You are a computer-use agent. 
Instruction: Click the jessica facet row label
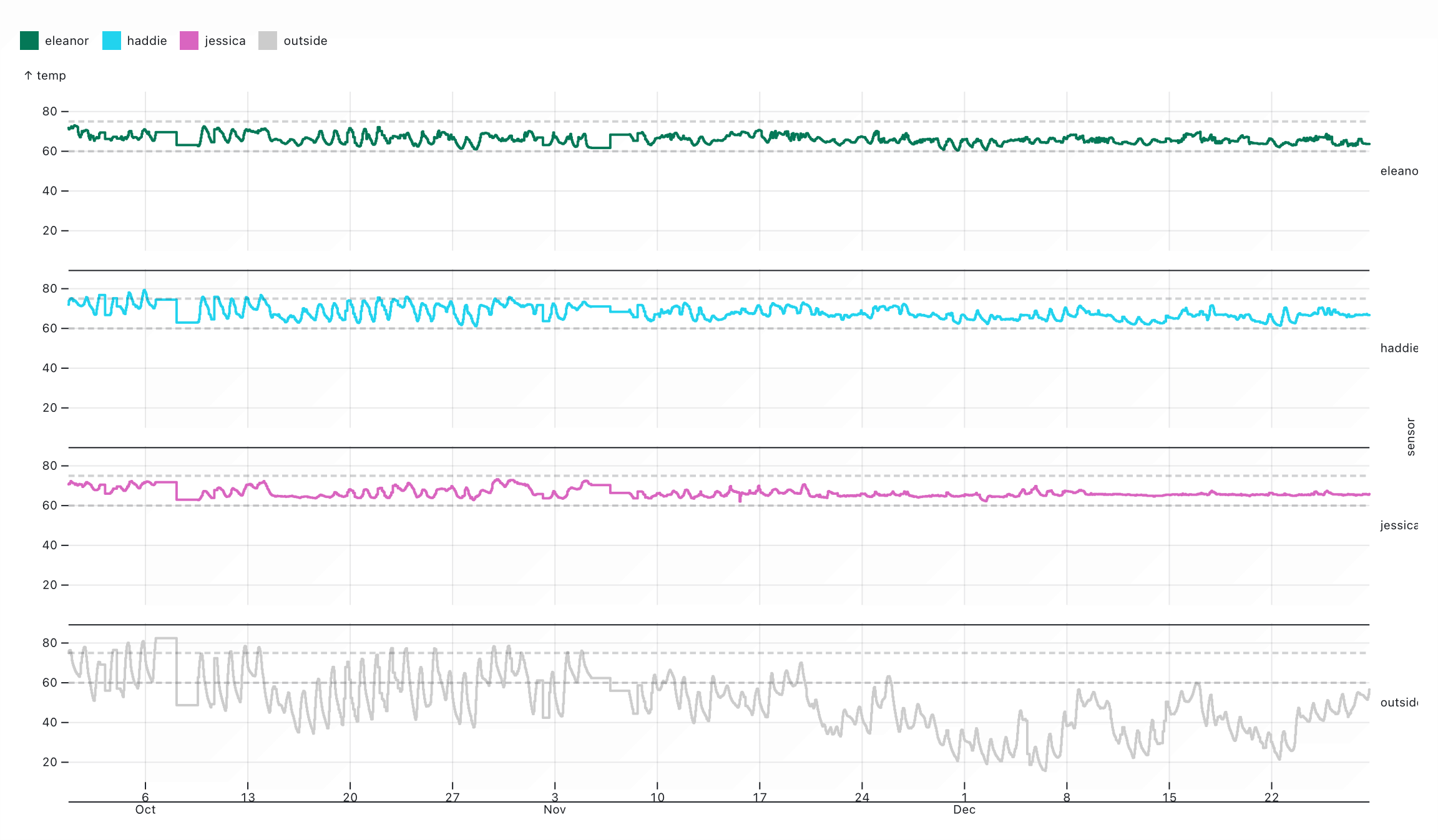point(1399,525)
